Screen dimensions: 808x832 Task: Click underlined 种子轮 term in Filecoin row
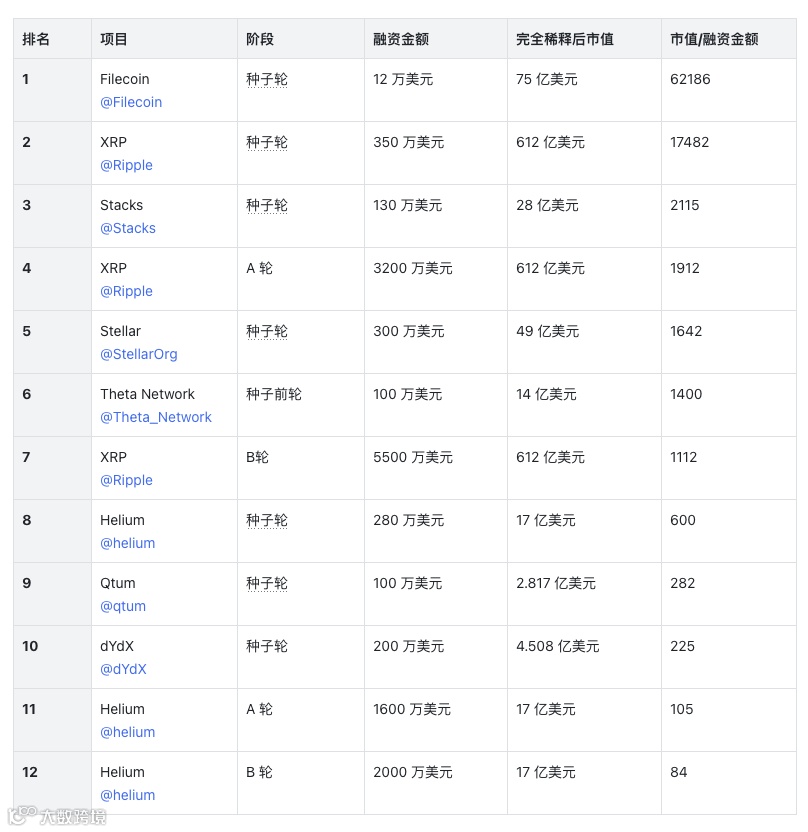point(267,79)
